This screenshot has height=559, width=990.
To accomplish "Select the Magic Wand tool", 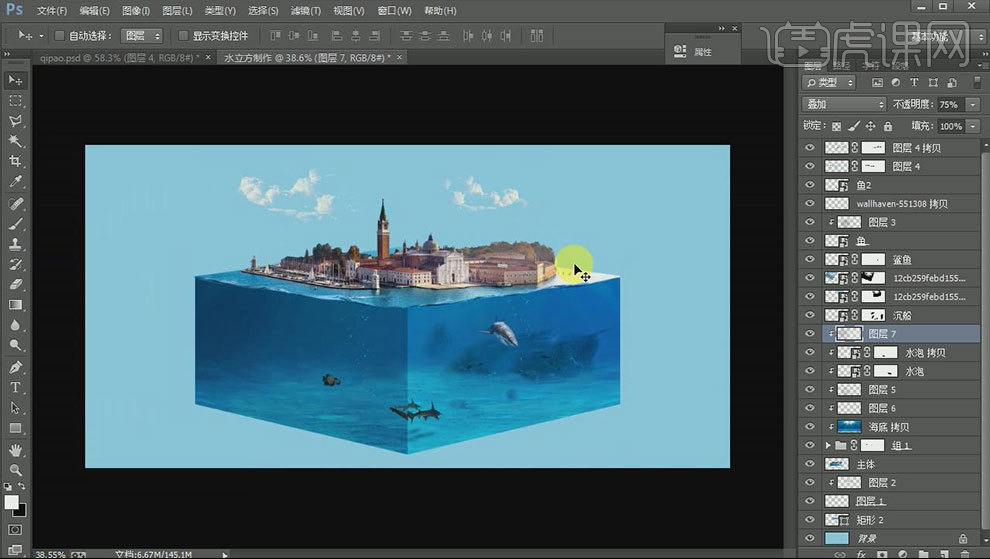I will (x=15, y=141).
